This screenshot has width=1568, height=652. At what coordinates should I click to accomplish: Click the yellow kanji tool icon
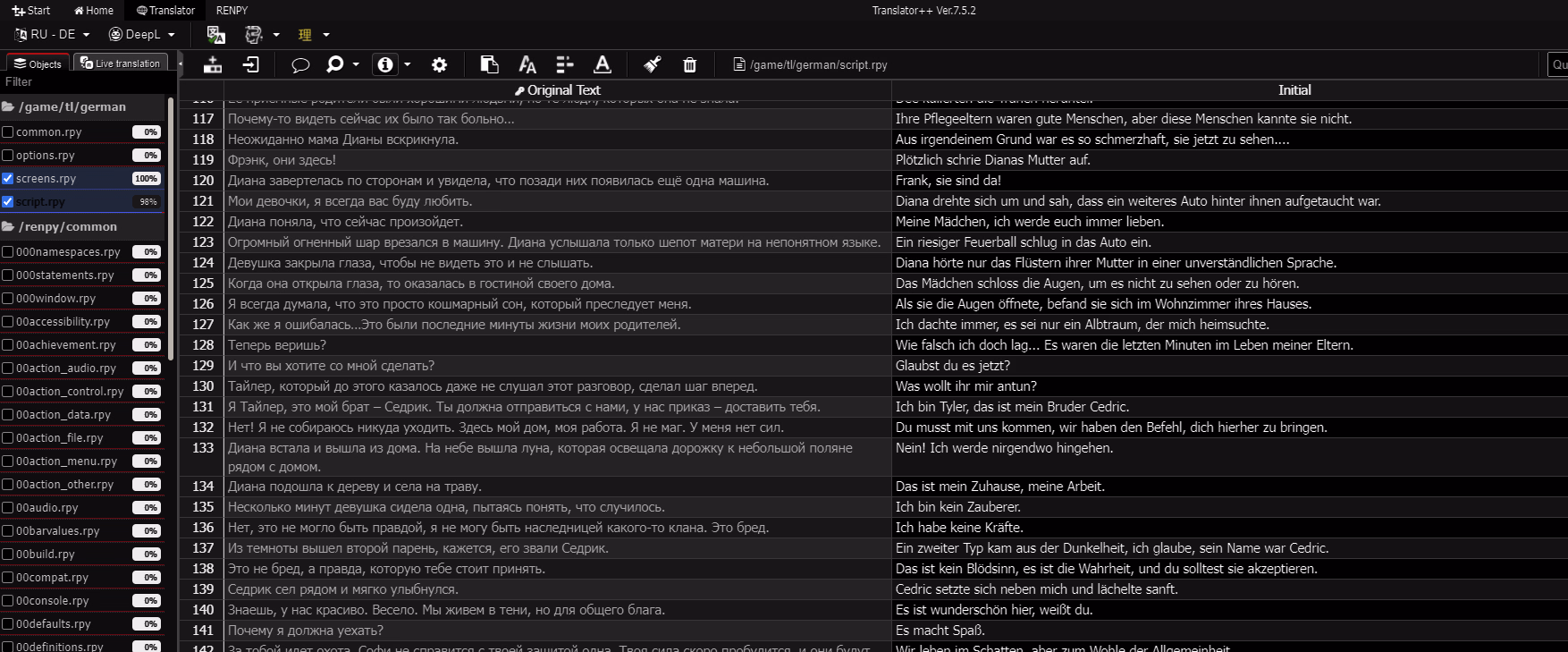[x=305, y=35]
